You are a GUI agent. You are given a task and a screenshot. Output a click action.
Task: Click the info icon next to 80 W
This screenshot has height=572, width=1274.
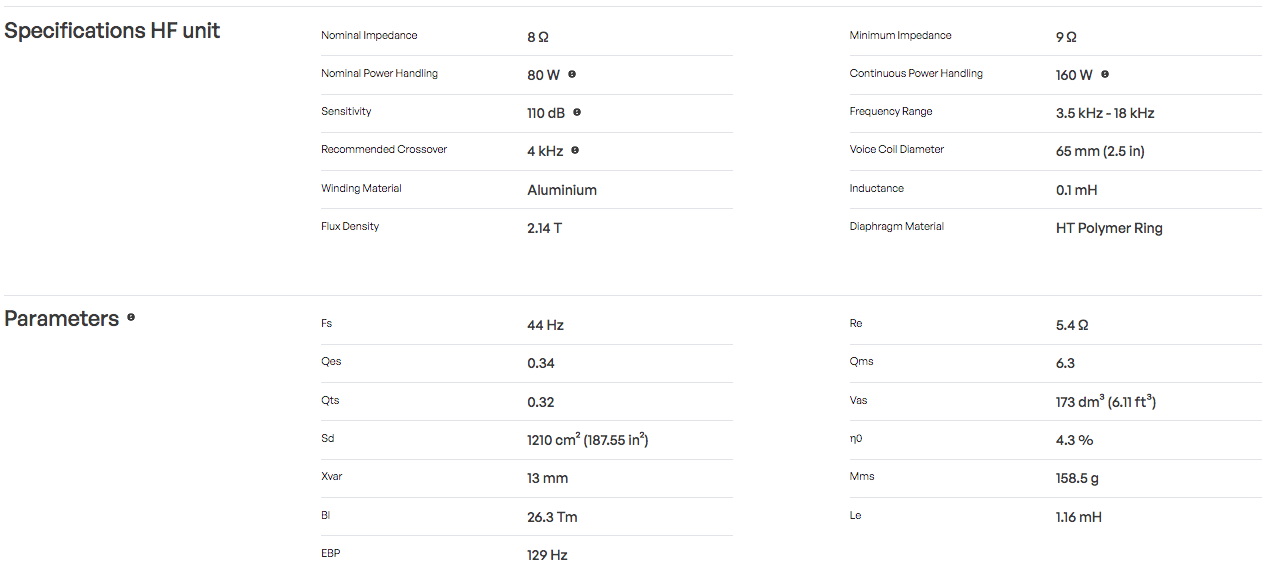pos(572,74)
